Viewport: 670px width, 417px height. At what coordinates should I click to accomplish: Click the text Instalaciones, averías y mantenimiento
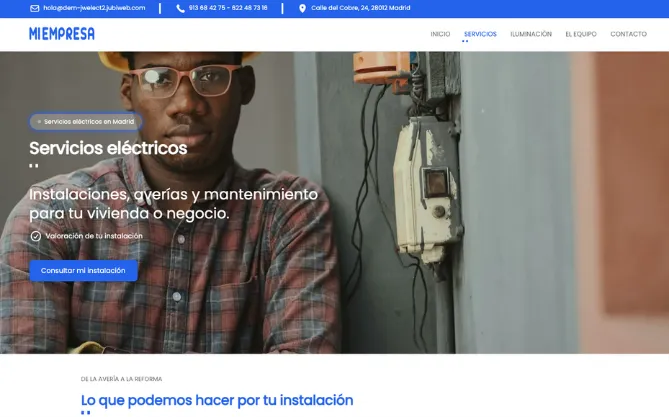pos(173,194)
